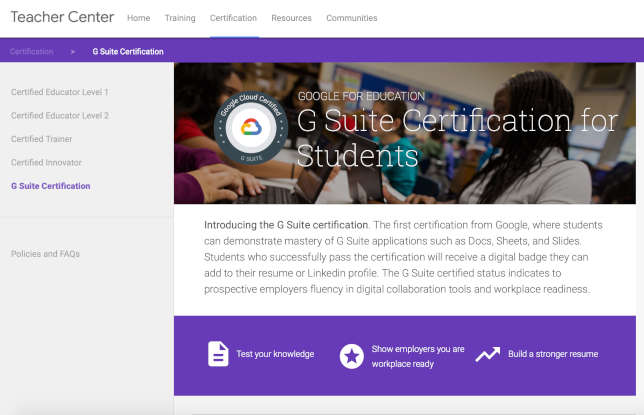Open the Resources navigation tab
Screen dimensions: 644x415
pos(291,18)
